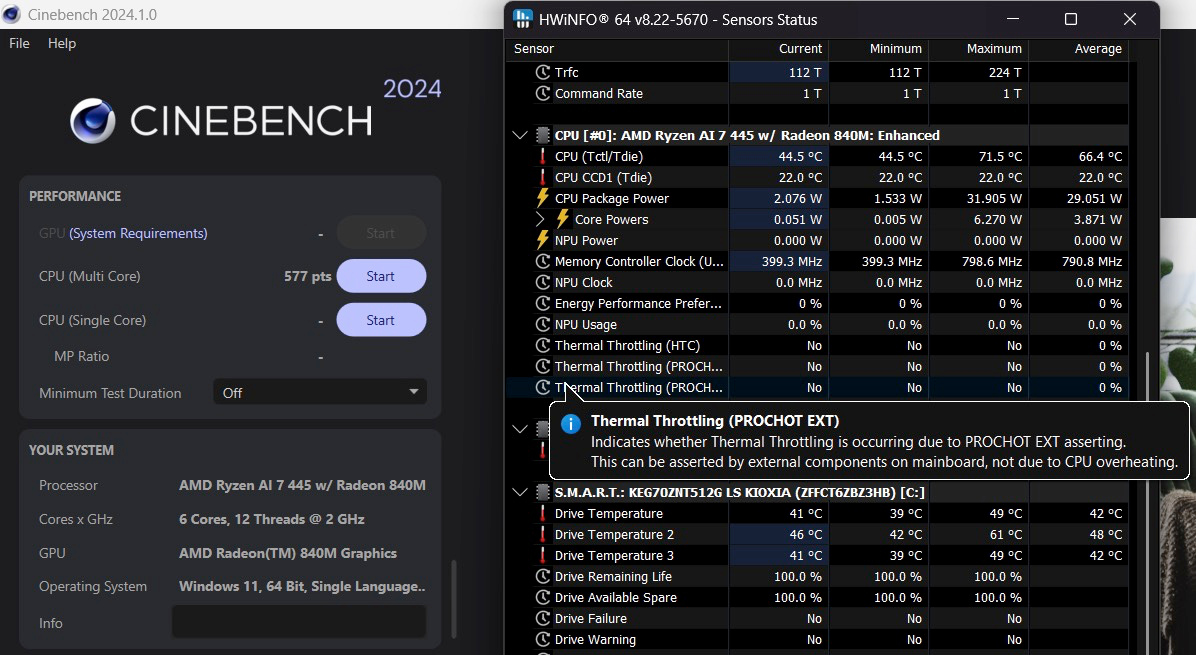Collapse the CPU [#0] AMD Ryzen sensor group
Viewport: 1196px width, 655px height.
pyautogui.click(x=520, y=136)
